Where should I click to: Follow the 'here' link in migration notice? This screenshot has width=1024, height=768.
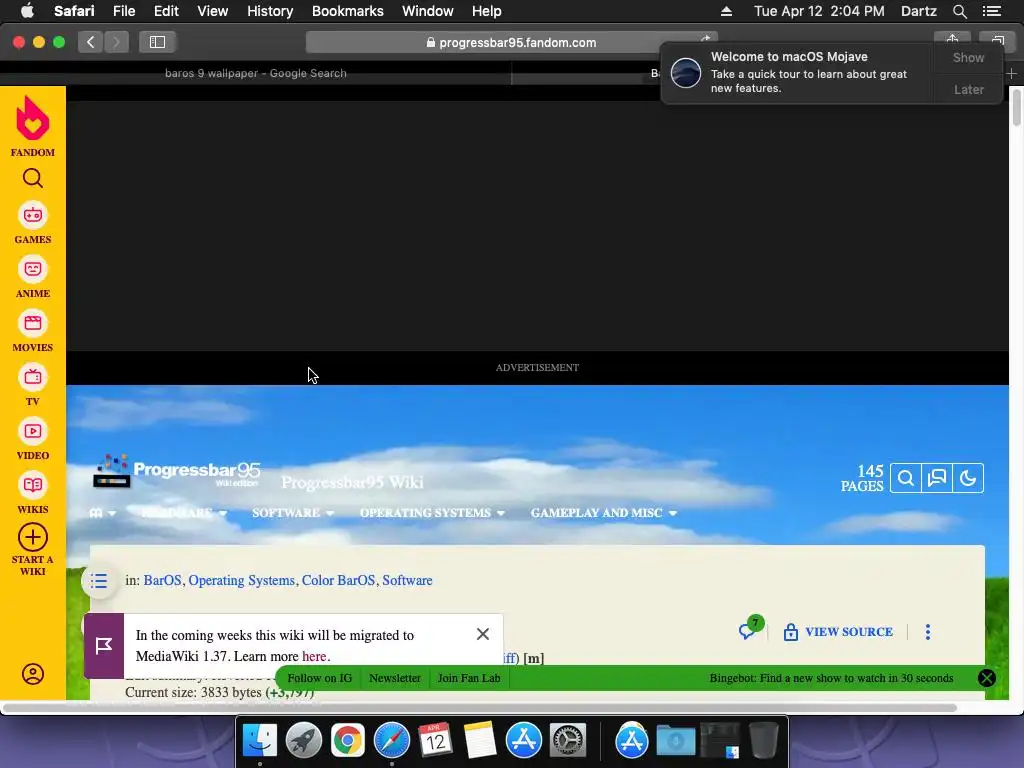[x=314, y=656]
